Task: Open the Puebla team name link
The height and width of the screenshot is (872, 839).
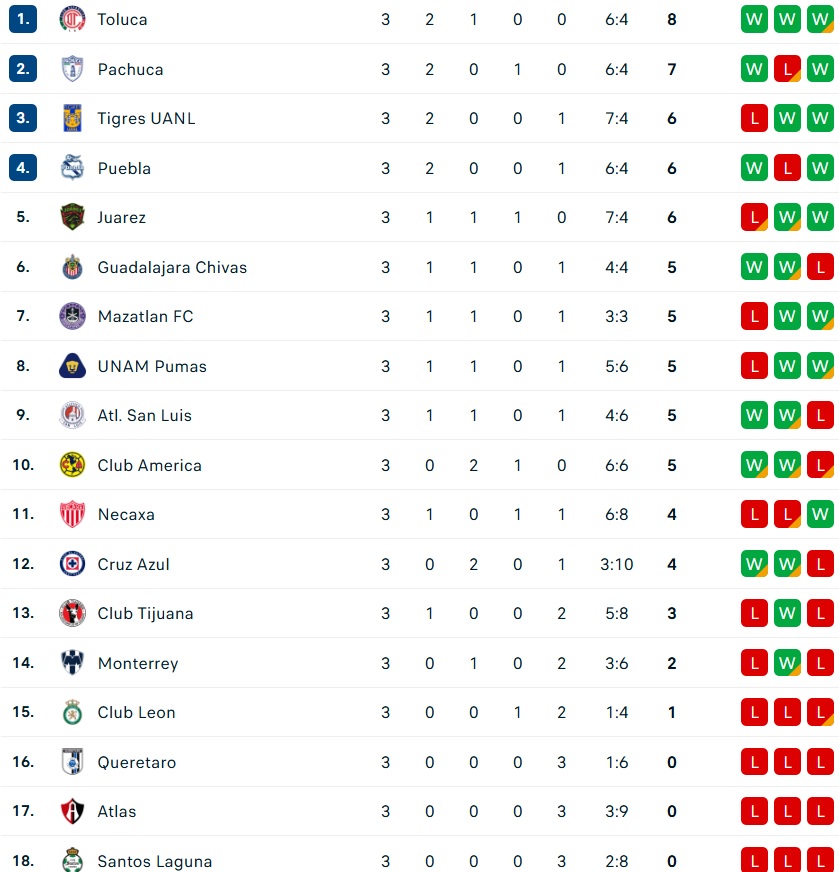Action: (124, 168)
